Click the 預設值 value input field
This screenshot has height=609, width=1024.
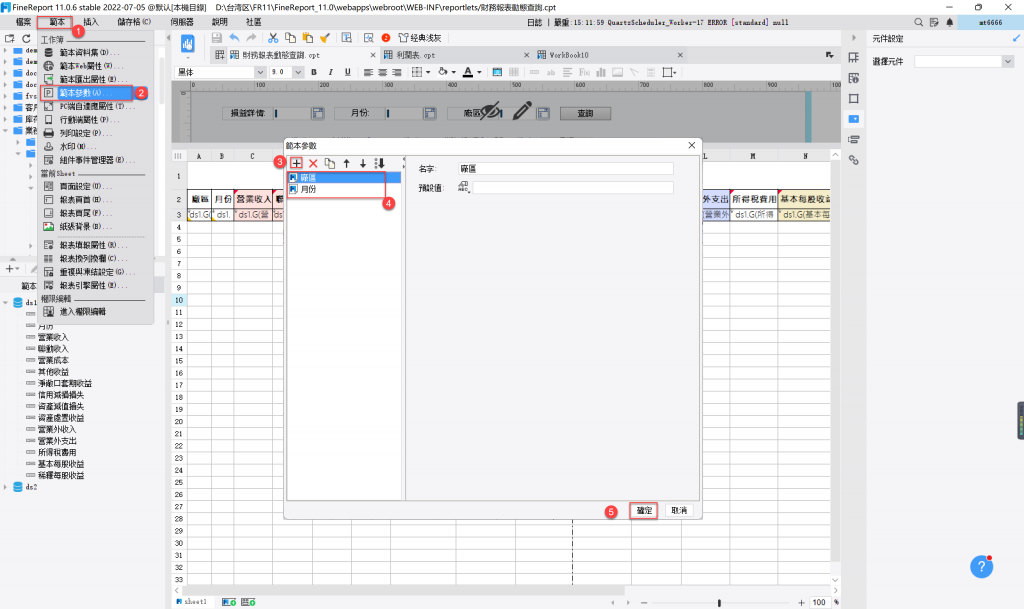(573, 187)
